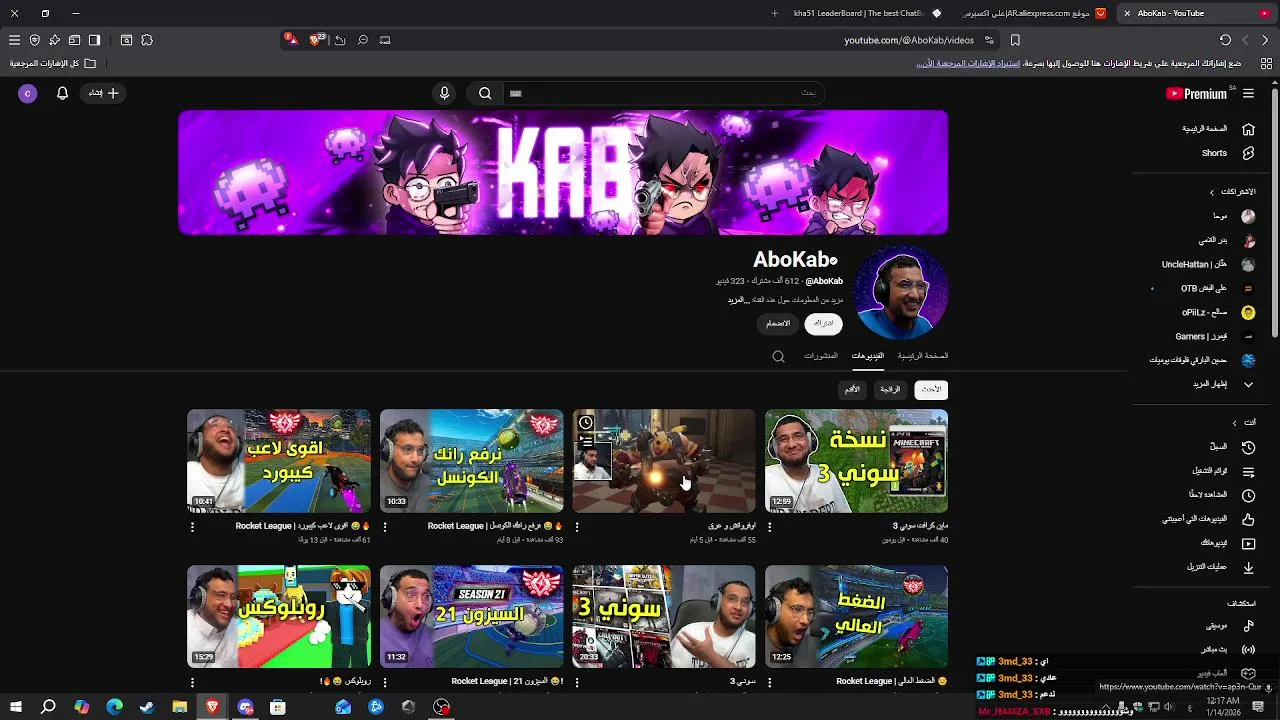Toggle the browser sidebar panel icon
Screen dimensions: 1280x720
point(94,40)
